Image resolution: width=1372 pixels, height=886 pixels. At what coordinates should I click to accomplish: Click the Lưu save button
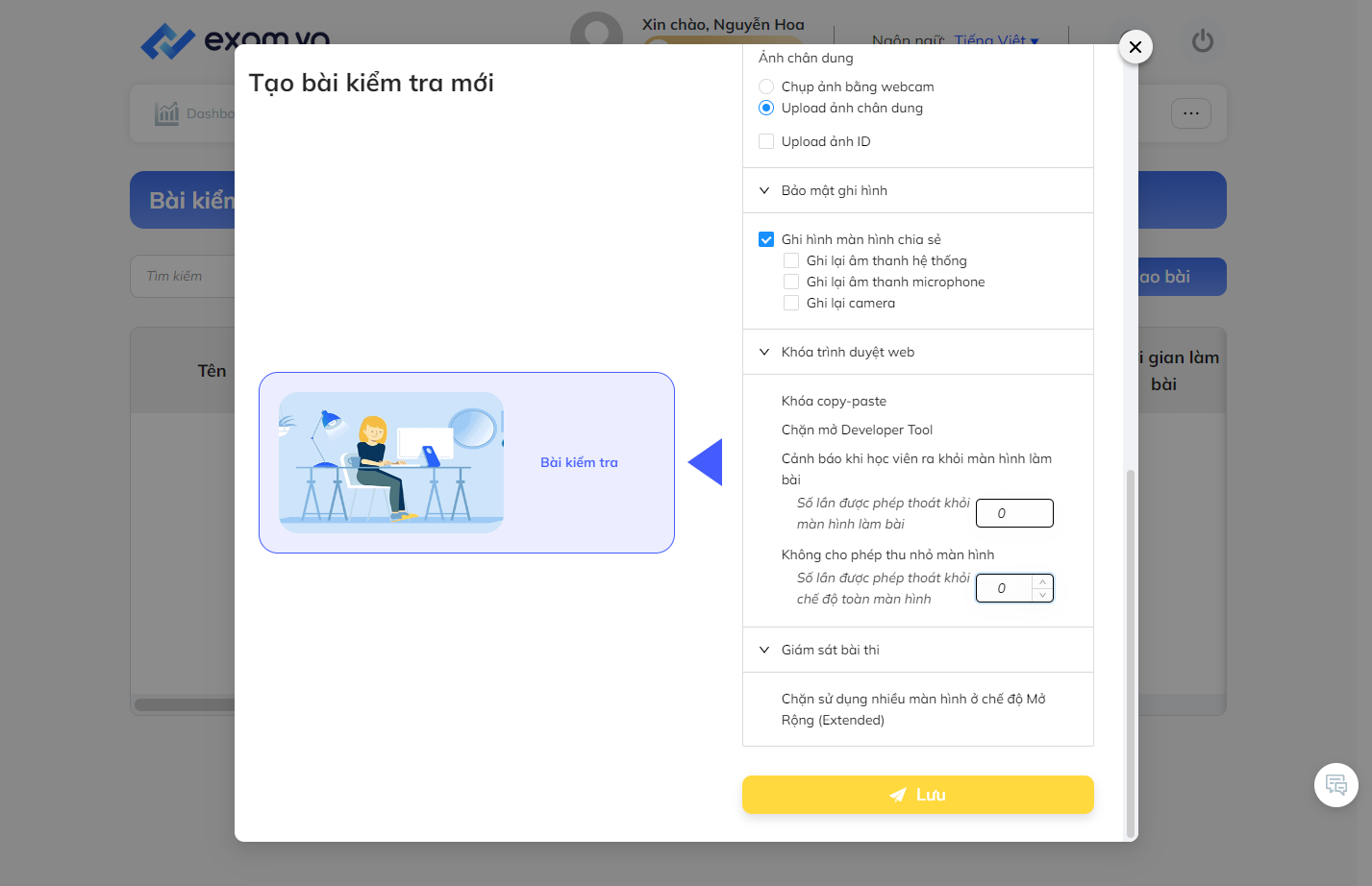click(x=918, y=795)
